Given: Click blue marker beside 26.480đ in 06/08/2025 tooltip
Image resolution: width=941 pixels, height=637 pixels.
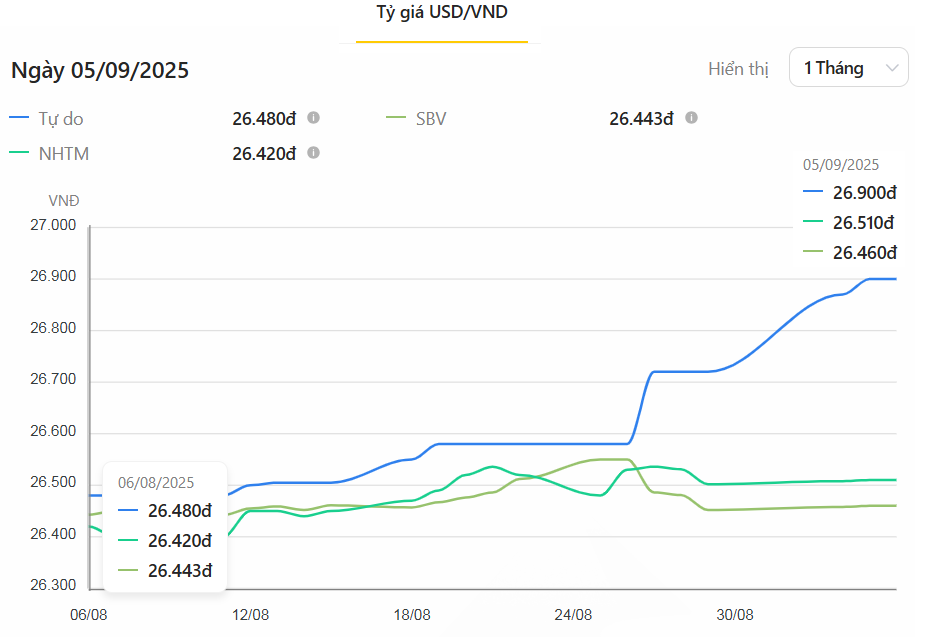Looking at the screenshot, I should tap(128, 510).
